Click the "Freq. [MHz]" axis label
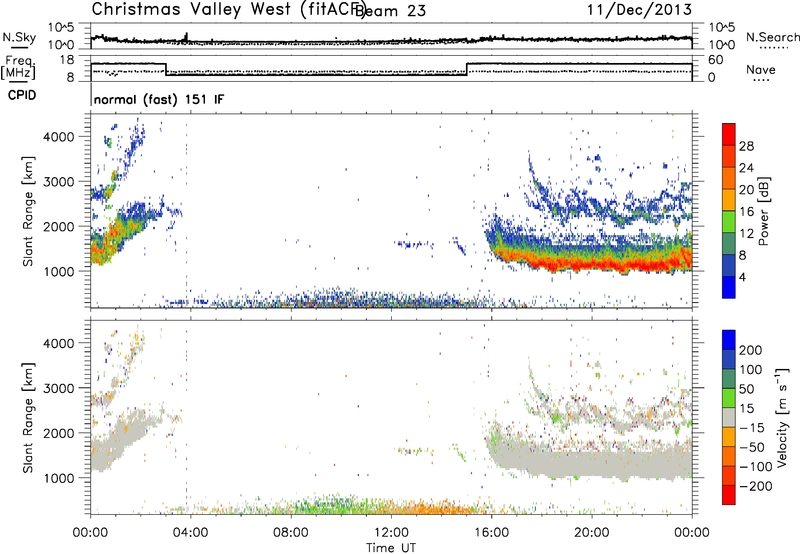The image size is (800, 554). [18, 68]
